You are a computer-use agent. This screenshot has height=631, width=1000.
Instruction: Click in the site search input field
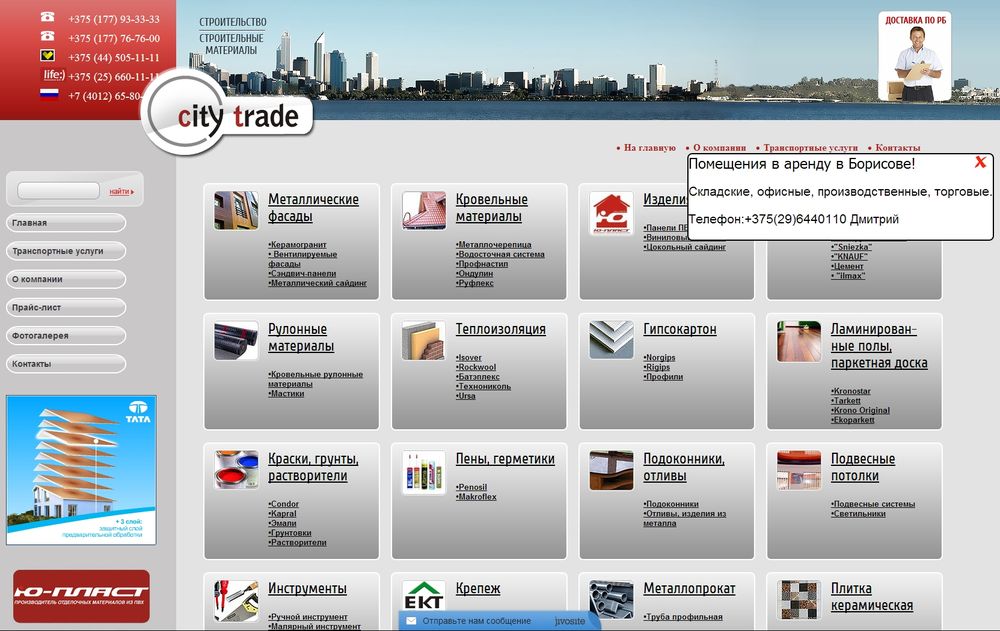(x=58, y=191)
